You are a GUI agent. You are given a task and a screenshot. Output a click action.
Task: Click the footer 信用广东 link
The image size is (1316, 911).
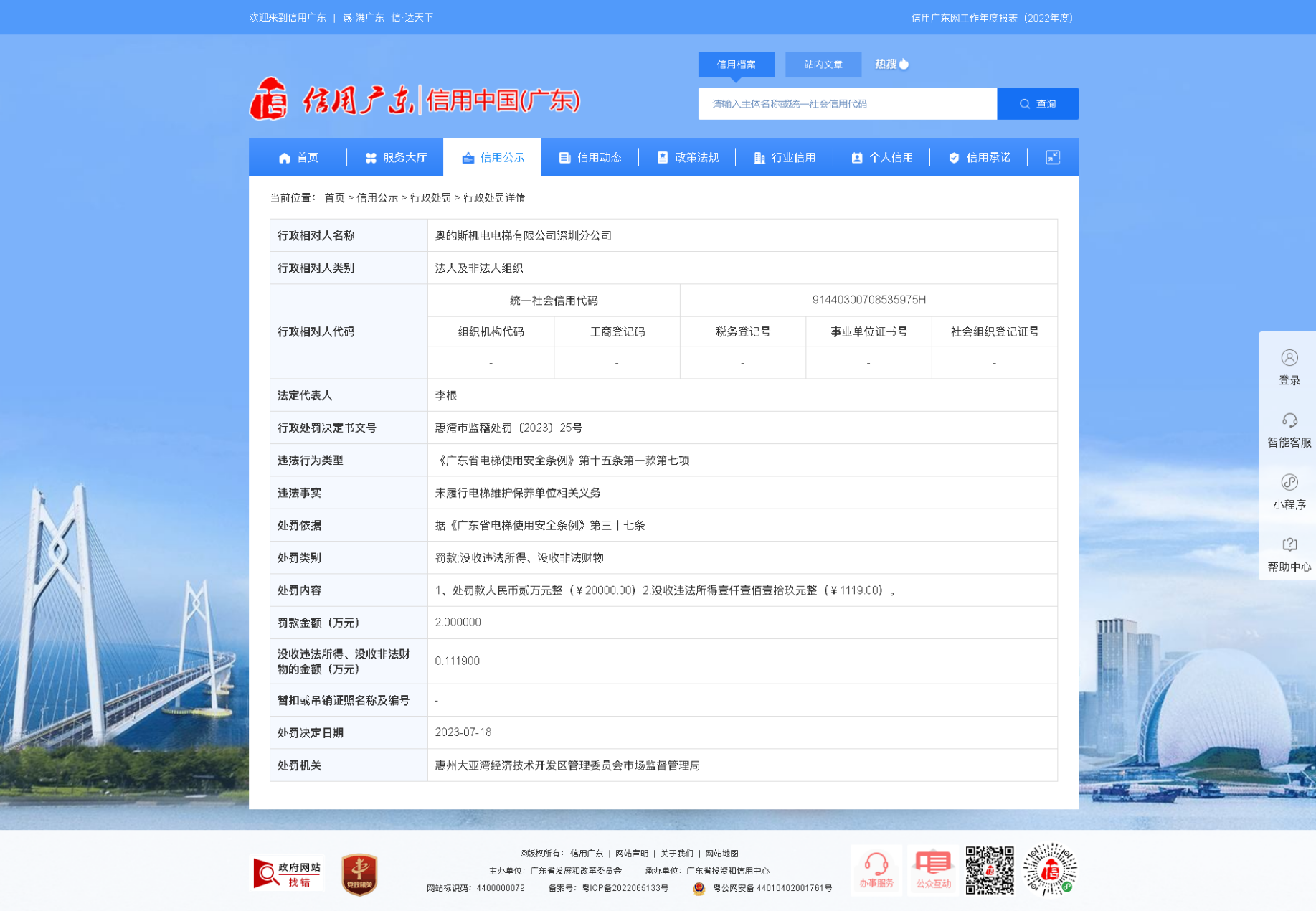coord(587,854)
